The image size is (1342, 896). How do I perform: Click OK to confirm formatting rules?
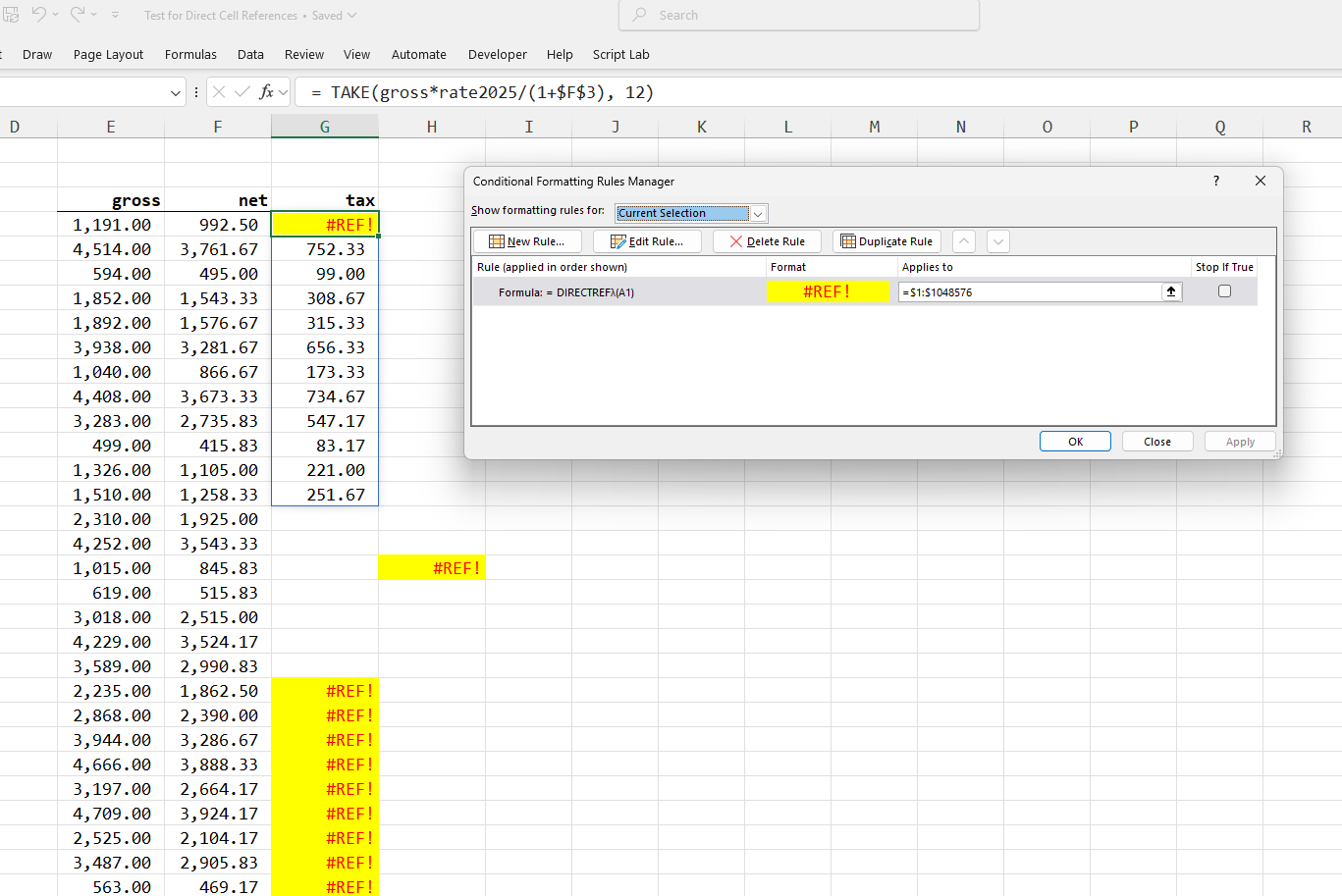tap(1075, 441)
